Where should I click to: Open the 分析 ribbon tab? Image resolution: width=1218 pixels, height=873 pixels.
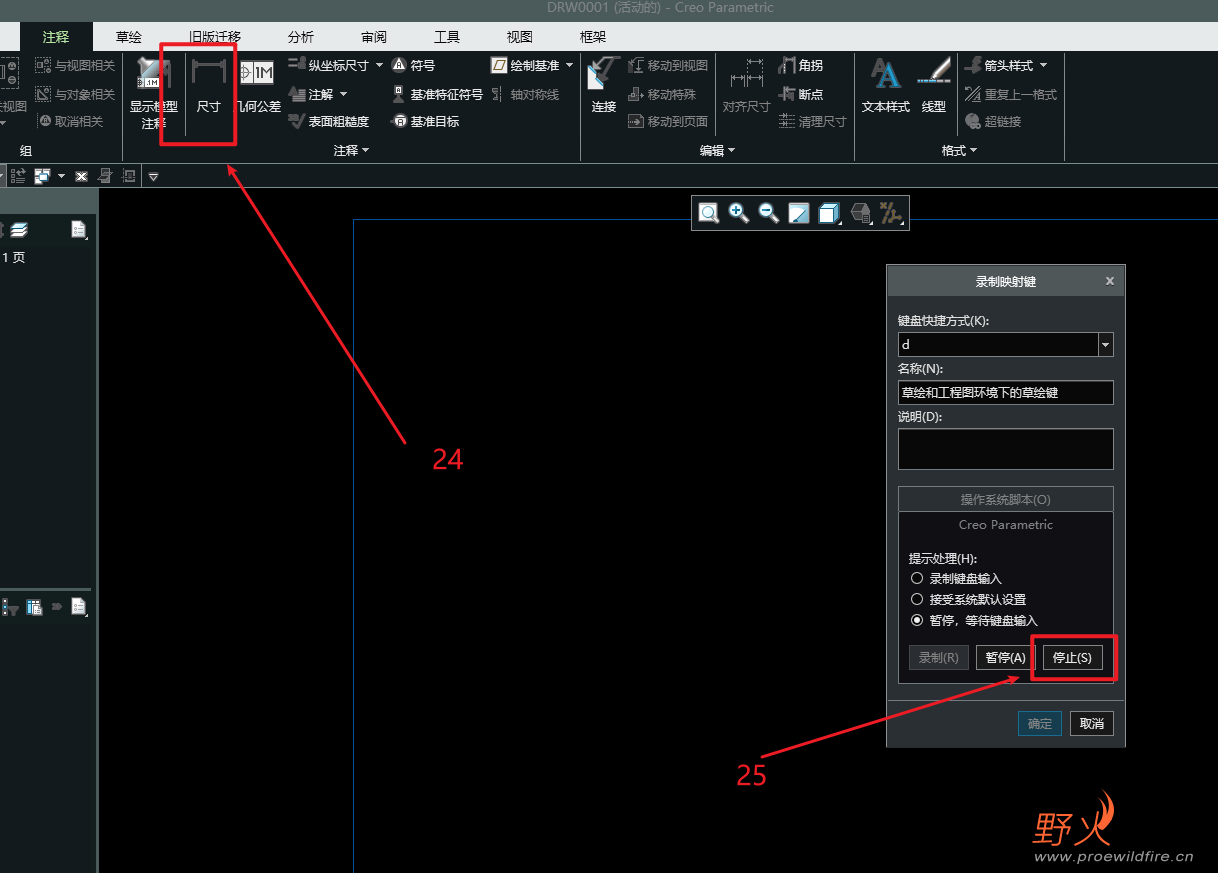(301, 37)
